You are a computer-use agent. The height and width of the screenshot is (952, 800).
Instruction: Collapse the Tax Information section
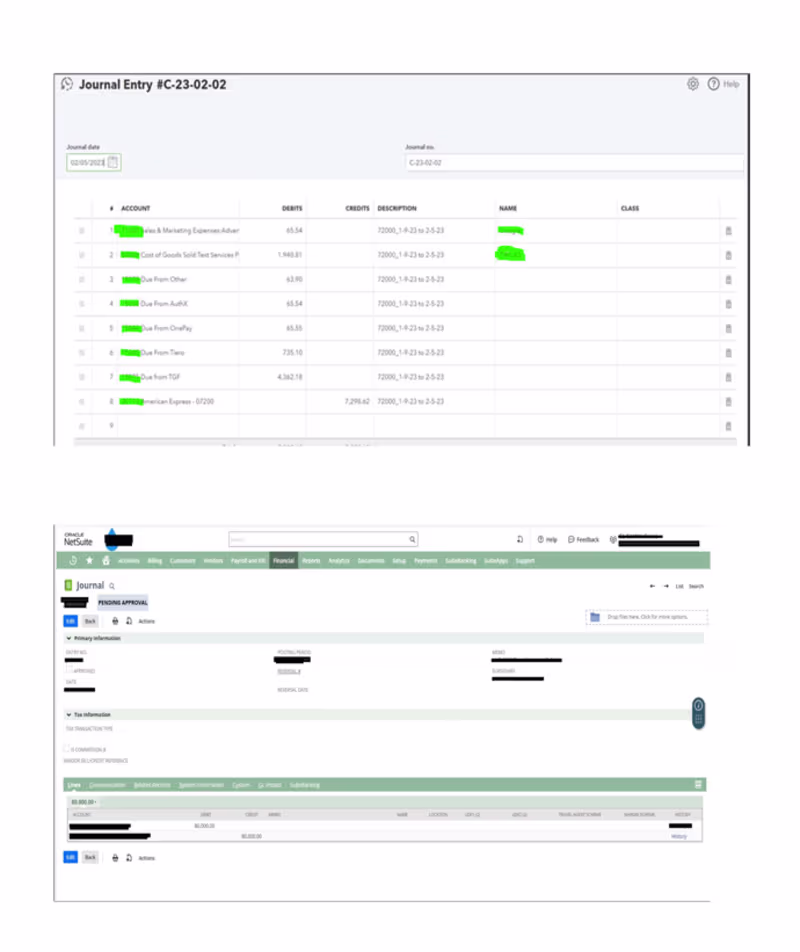(x=68, y=714)
